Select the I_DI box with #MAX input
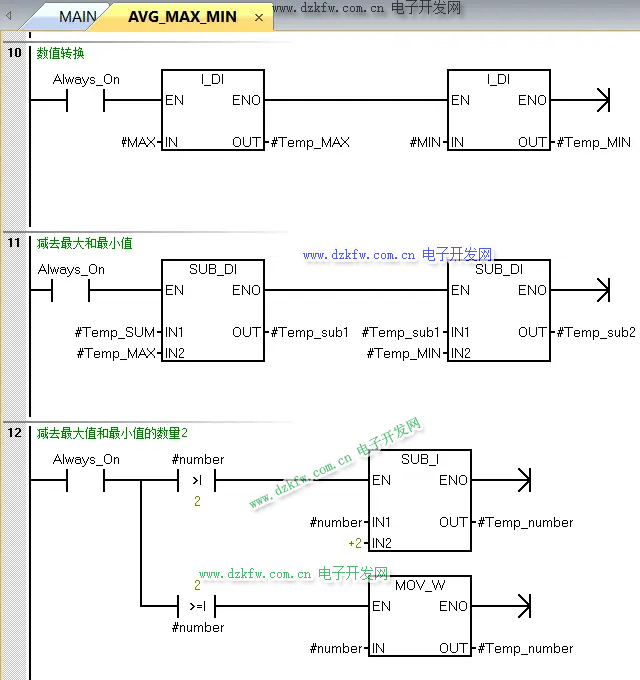The image size is (640, 680). pos(213,110)
